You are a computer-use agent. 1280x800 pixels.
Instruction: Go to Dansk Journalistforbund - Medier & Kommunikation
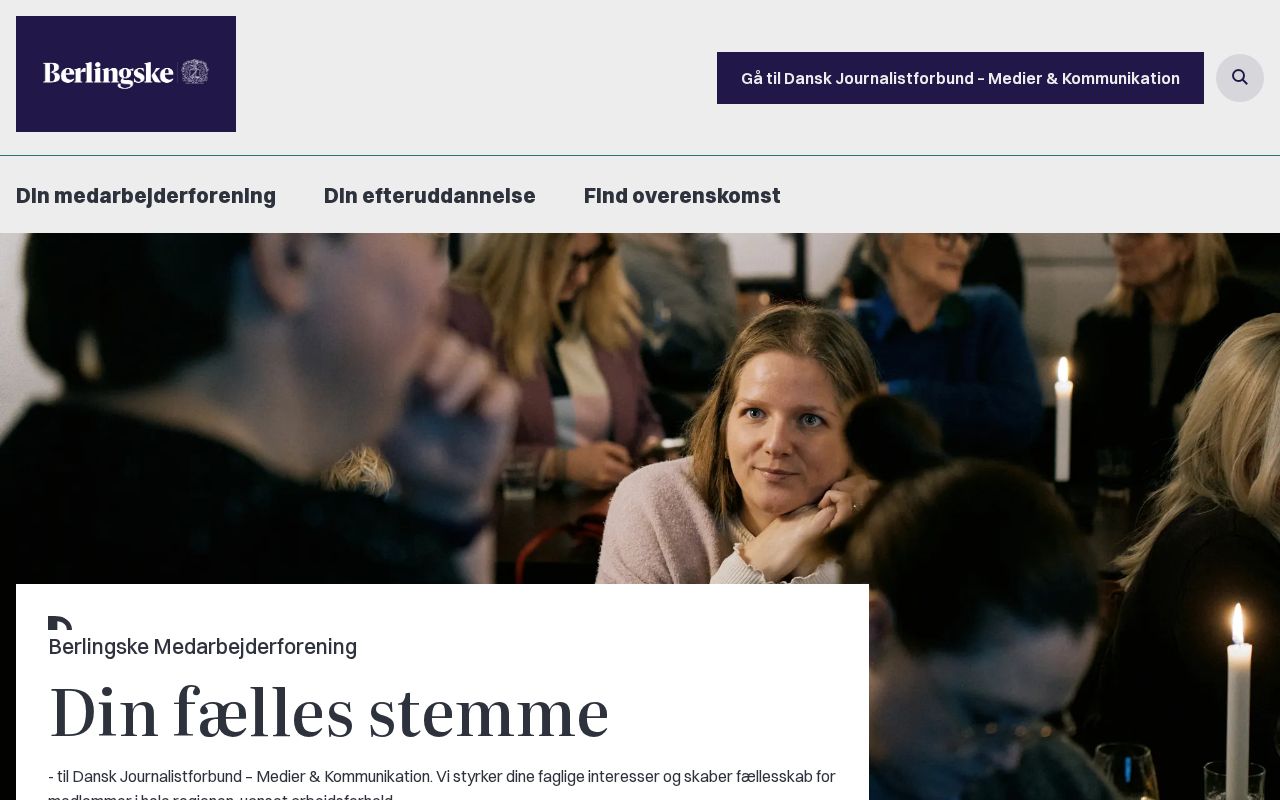tap(960, 78)
